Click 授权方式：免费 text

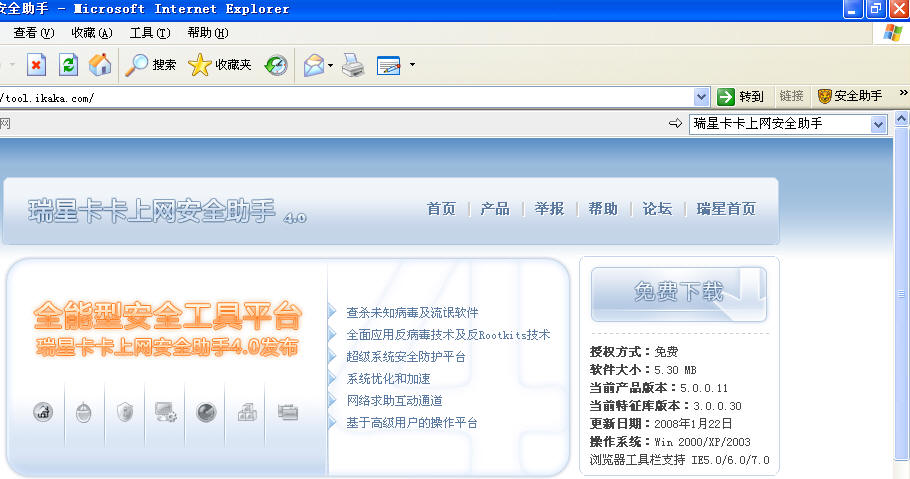click(634, 351)
